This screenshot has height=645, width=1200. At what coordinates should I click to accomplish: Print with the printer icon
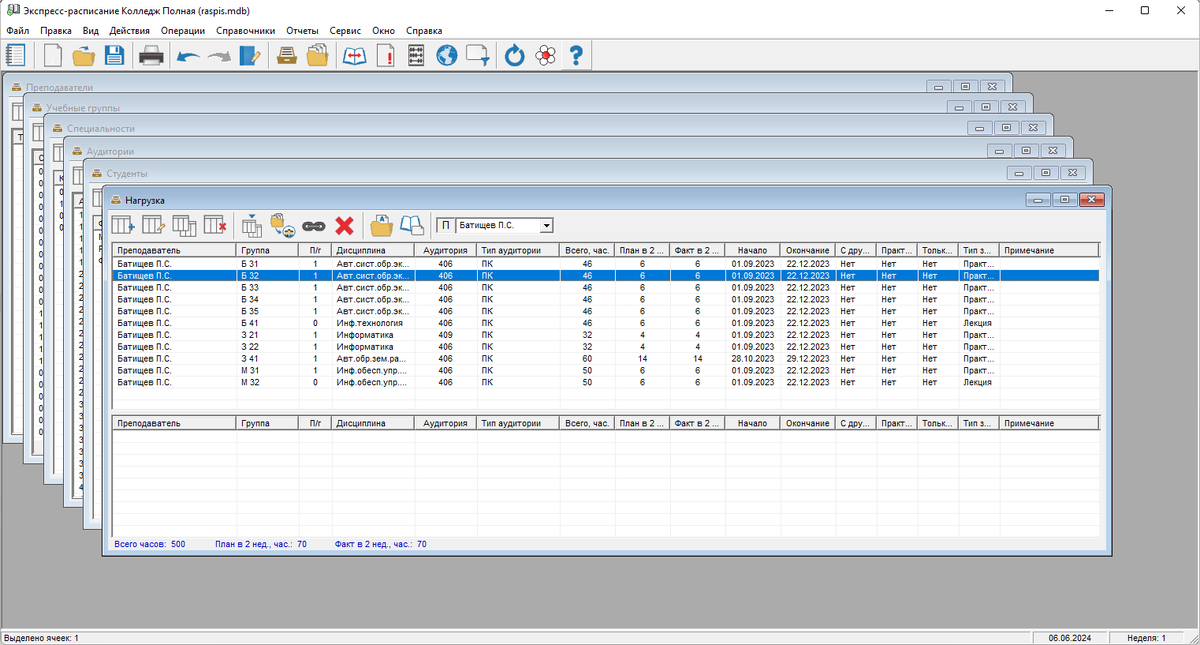point(151,55)
